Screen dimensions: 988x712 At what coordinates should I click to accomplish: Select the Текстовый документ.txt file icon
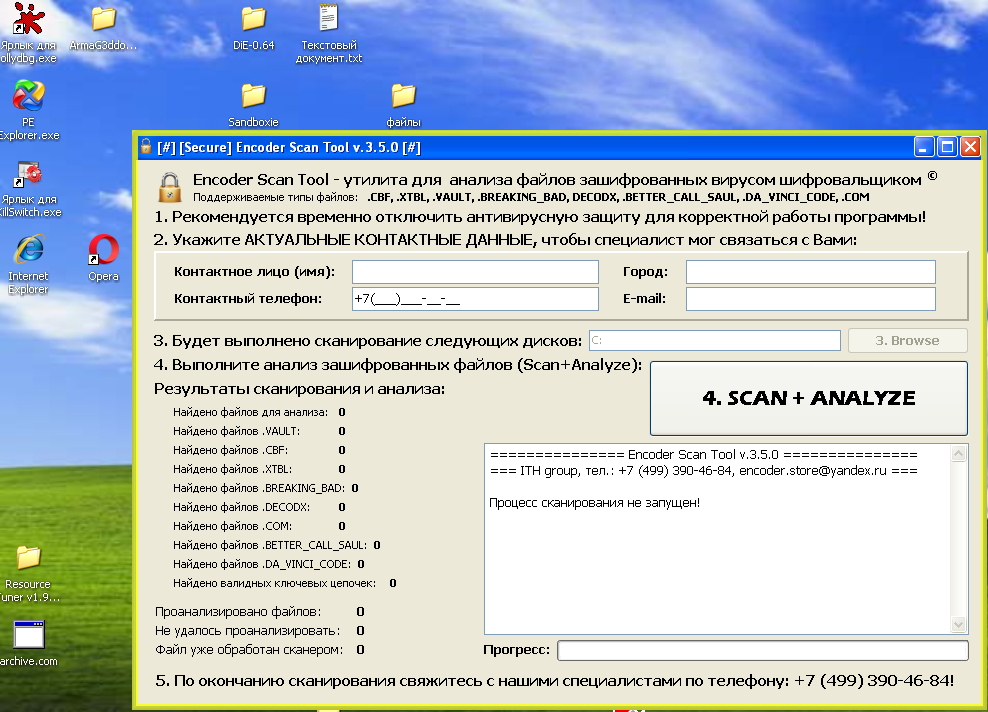click(x=328, y=18)
